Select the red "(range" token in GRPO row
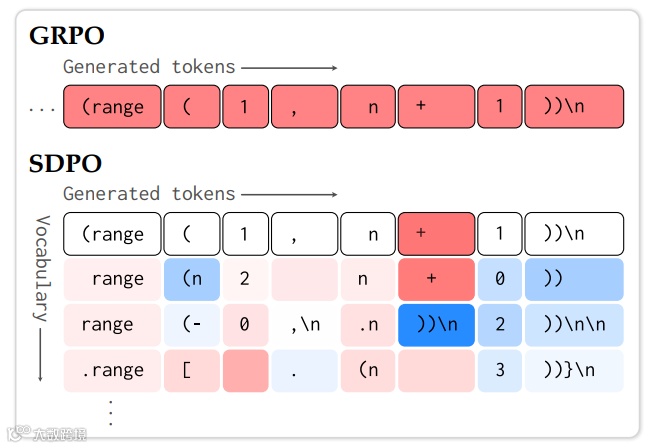 [x=112, y=107]
